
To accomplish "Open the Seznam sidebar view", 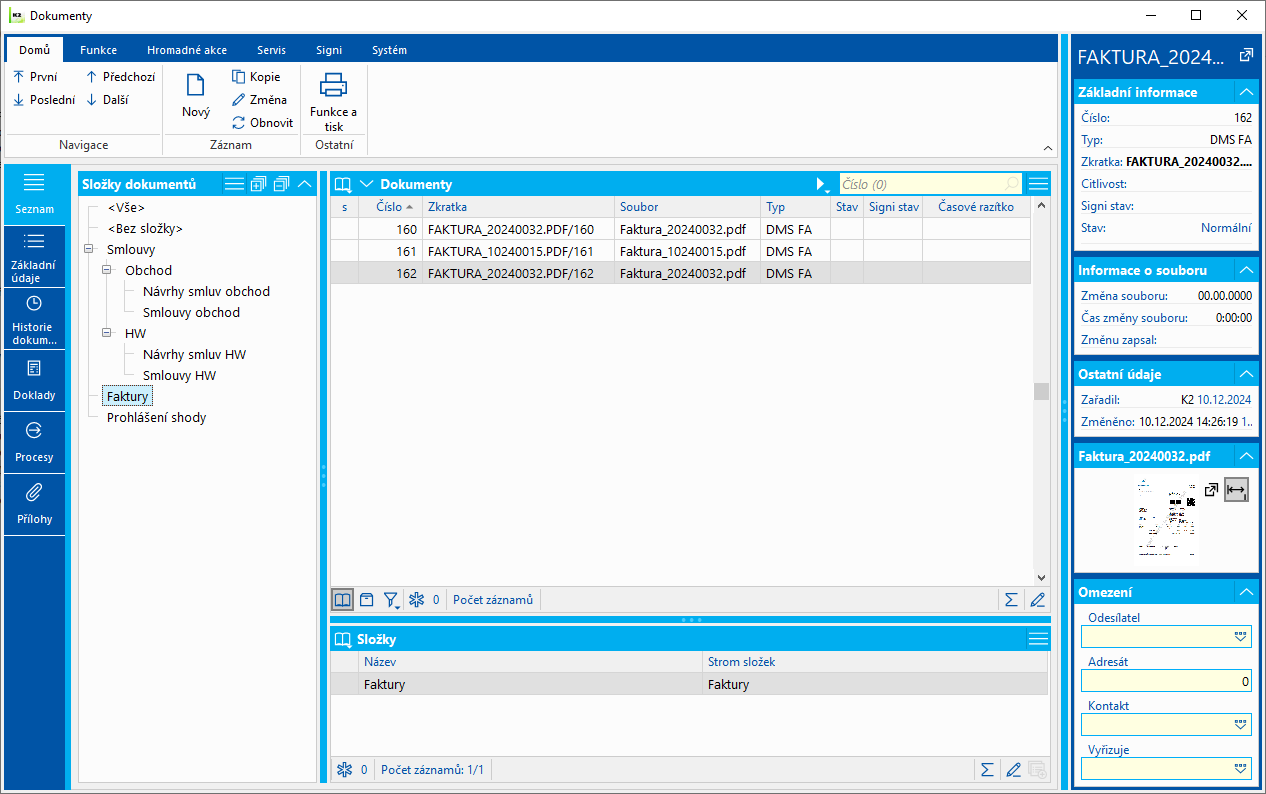I will click(34, 195).
